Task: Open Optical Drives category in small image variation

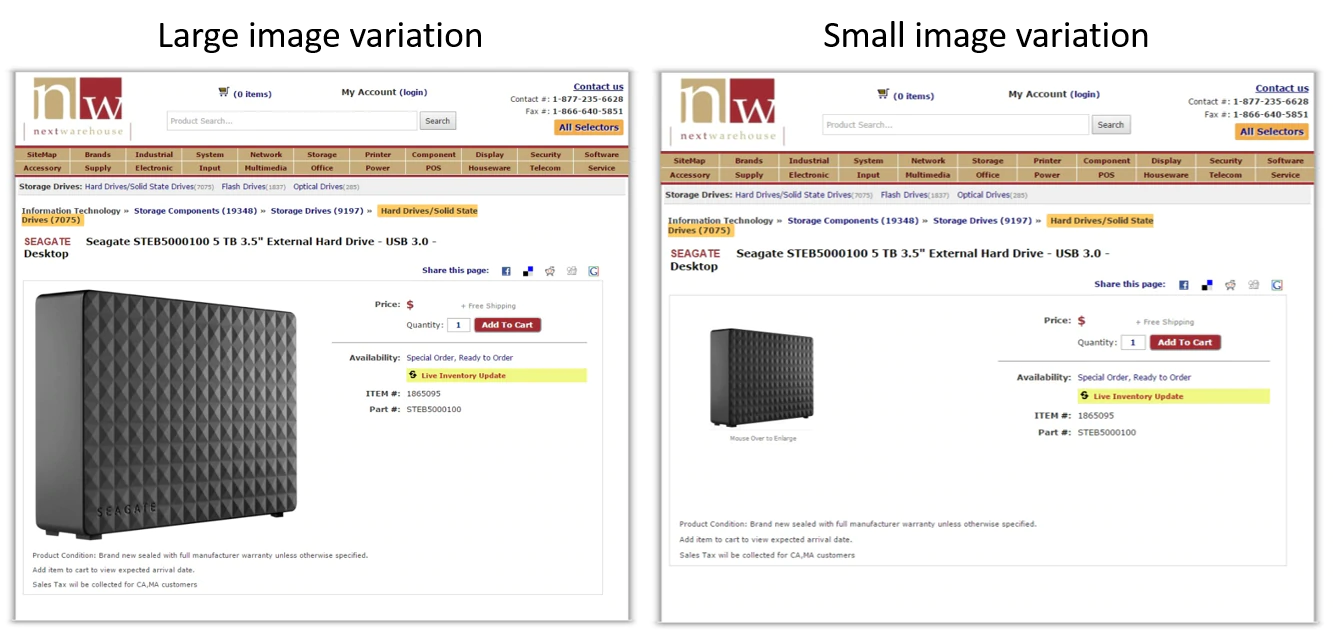Action: click(x=984, y=195)
